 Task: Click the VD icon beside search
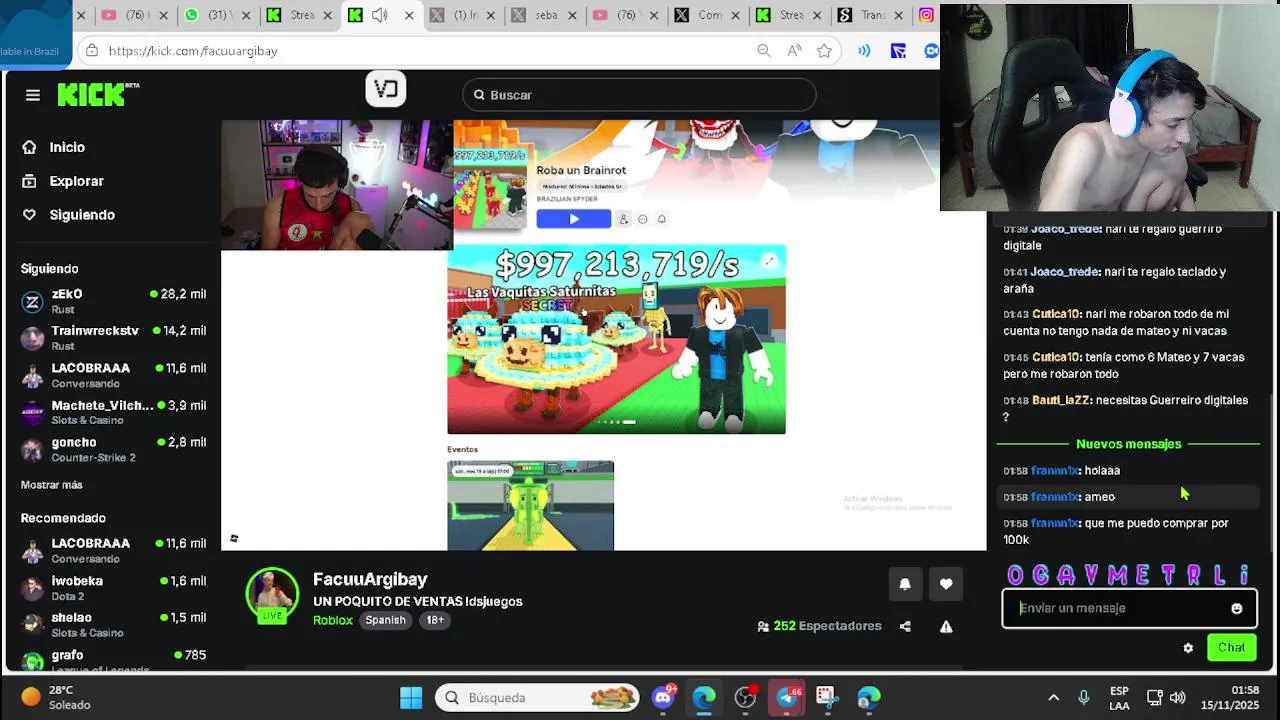click(386, 89)
